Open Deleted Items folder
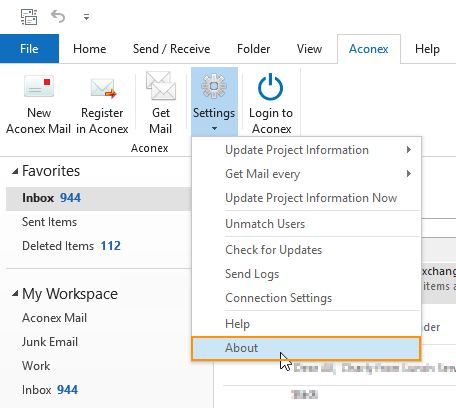The image size is (456, 408). (x=71, y=246)
